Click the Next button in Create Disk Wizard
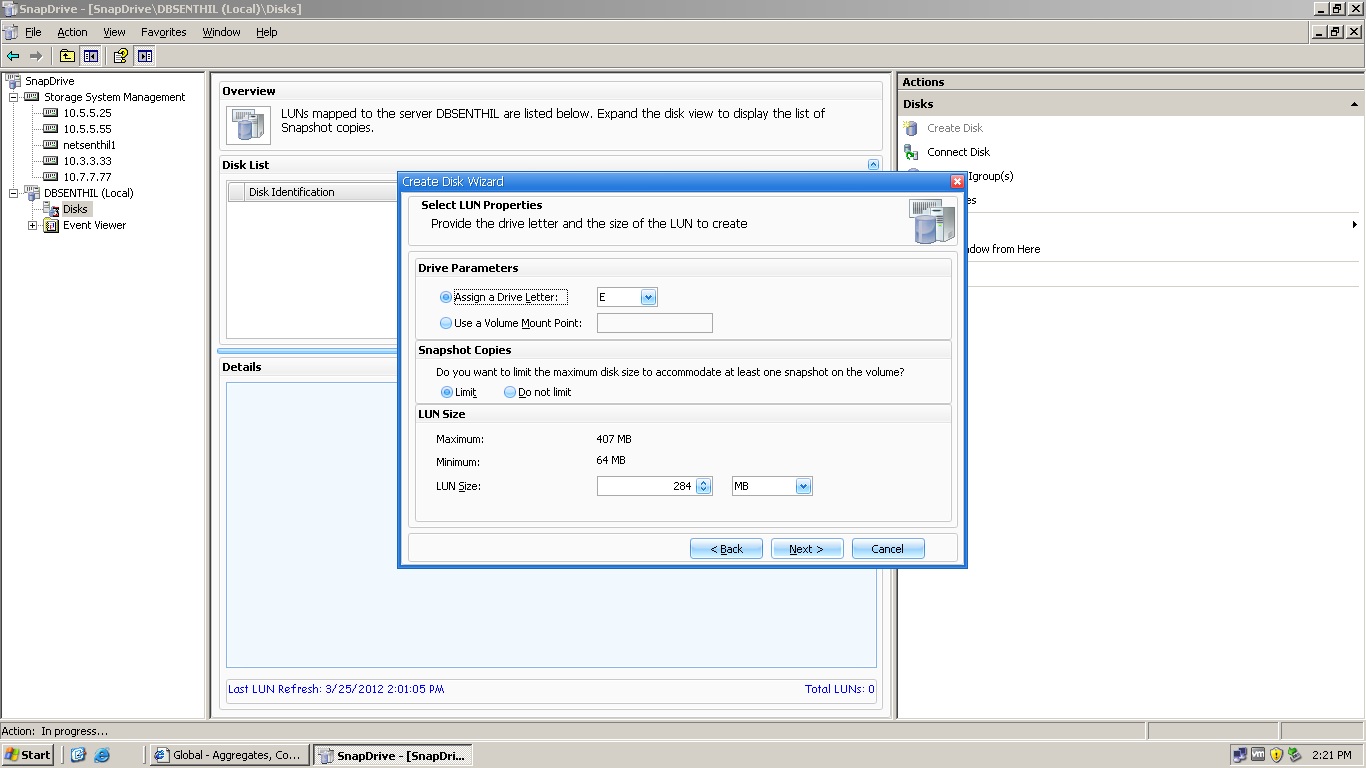Screen dimensions: 1366x768 tap(806, 548)
